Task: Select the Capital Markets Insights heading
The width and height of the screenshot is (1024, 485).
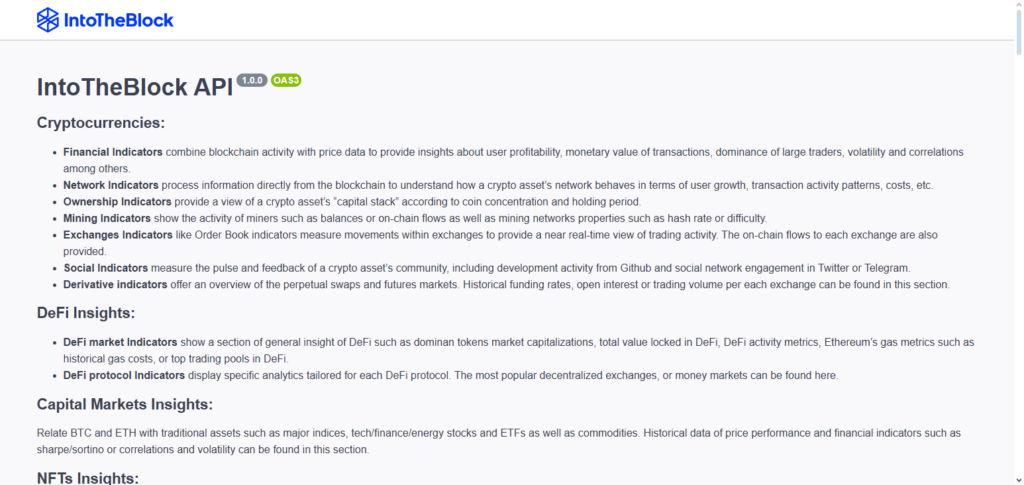Action: click(x=125, y=405)
